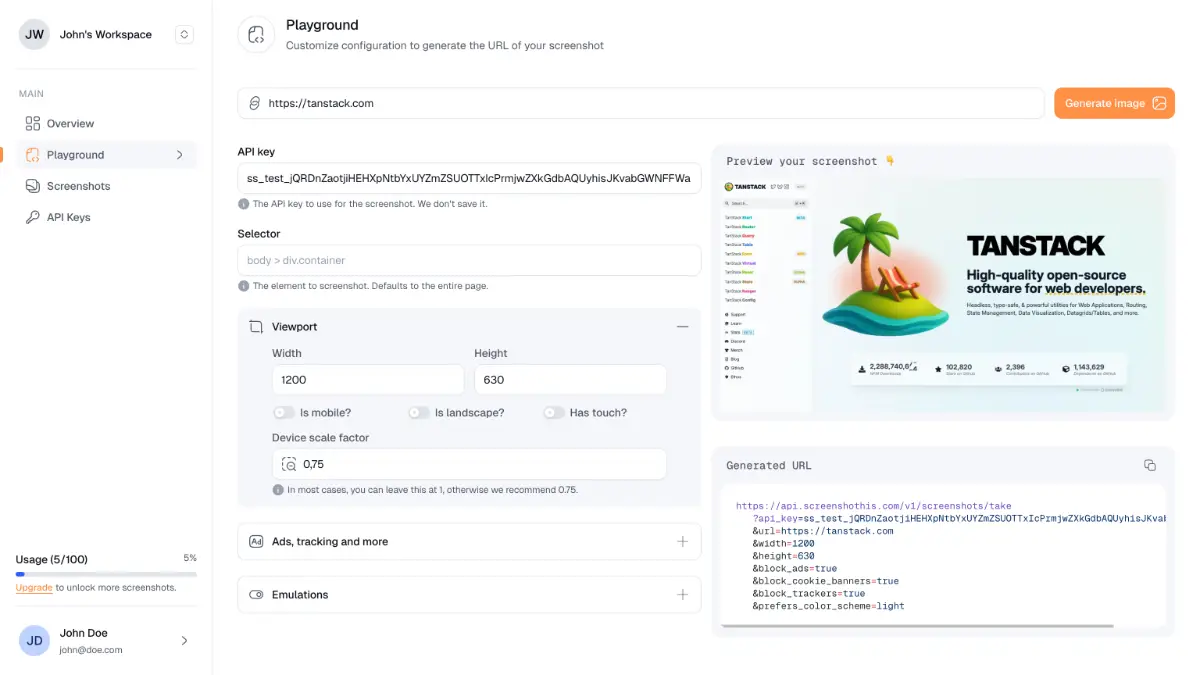Click the Generate image button
The image size is (1200, 675).
pos(1114,103)
